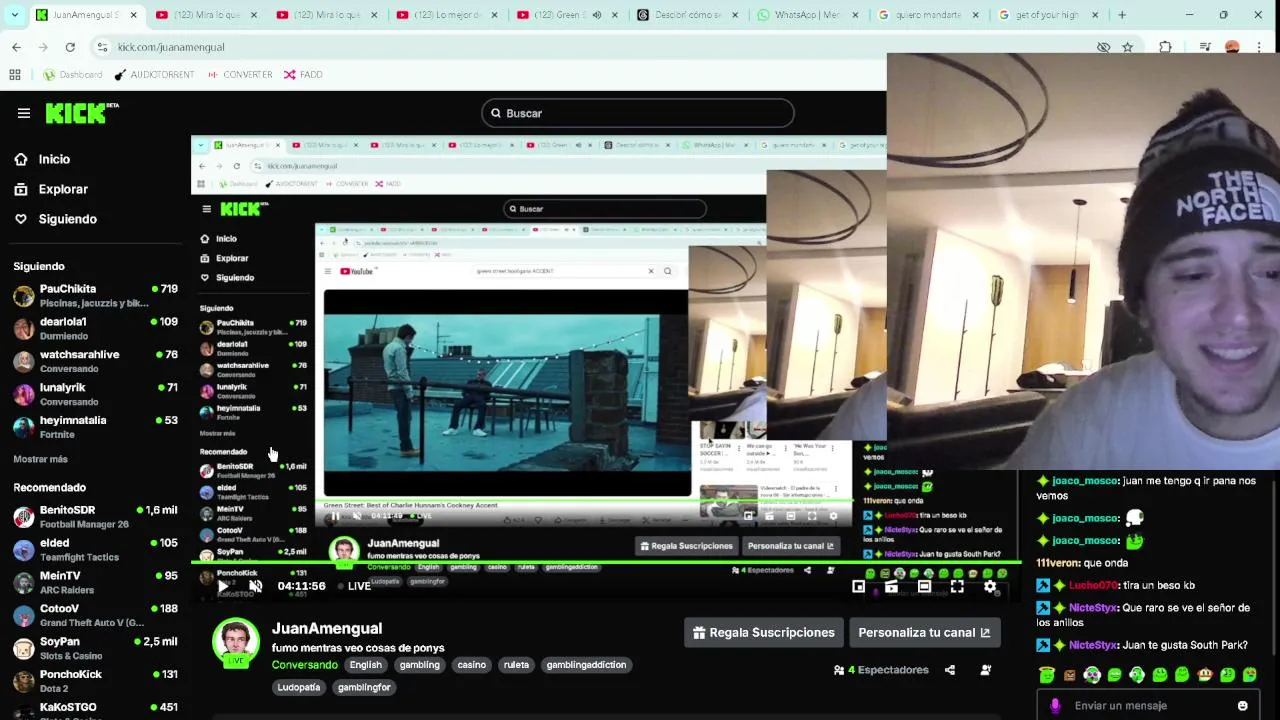Open the chat emoji picker
The width and height of the screenshot is (1280, 720).
(1242, 706)
